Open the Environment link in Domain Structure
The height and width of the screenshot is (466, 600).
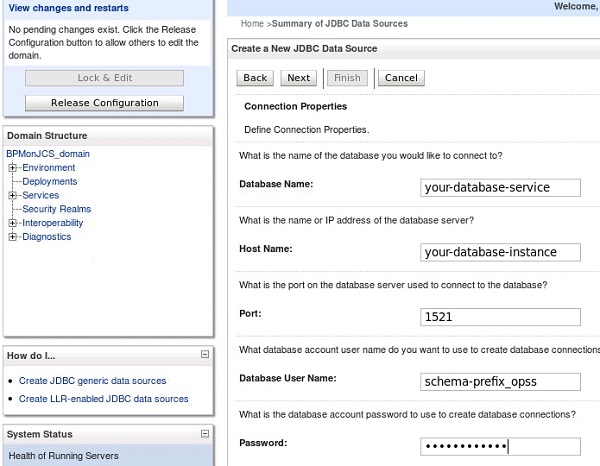pyautogui.click(x=49, y=168)
